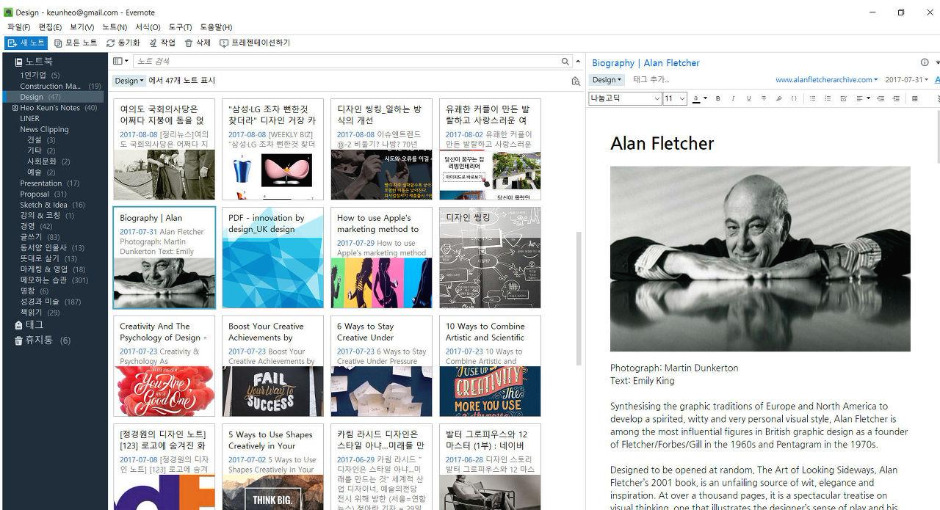Image resolution: width=940 pixels, height=510 pixels.
Task: Open 6 Ways to Stay Creative note
Action: pos(381,366)
